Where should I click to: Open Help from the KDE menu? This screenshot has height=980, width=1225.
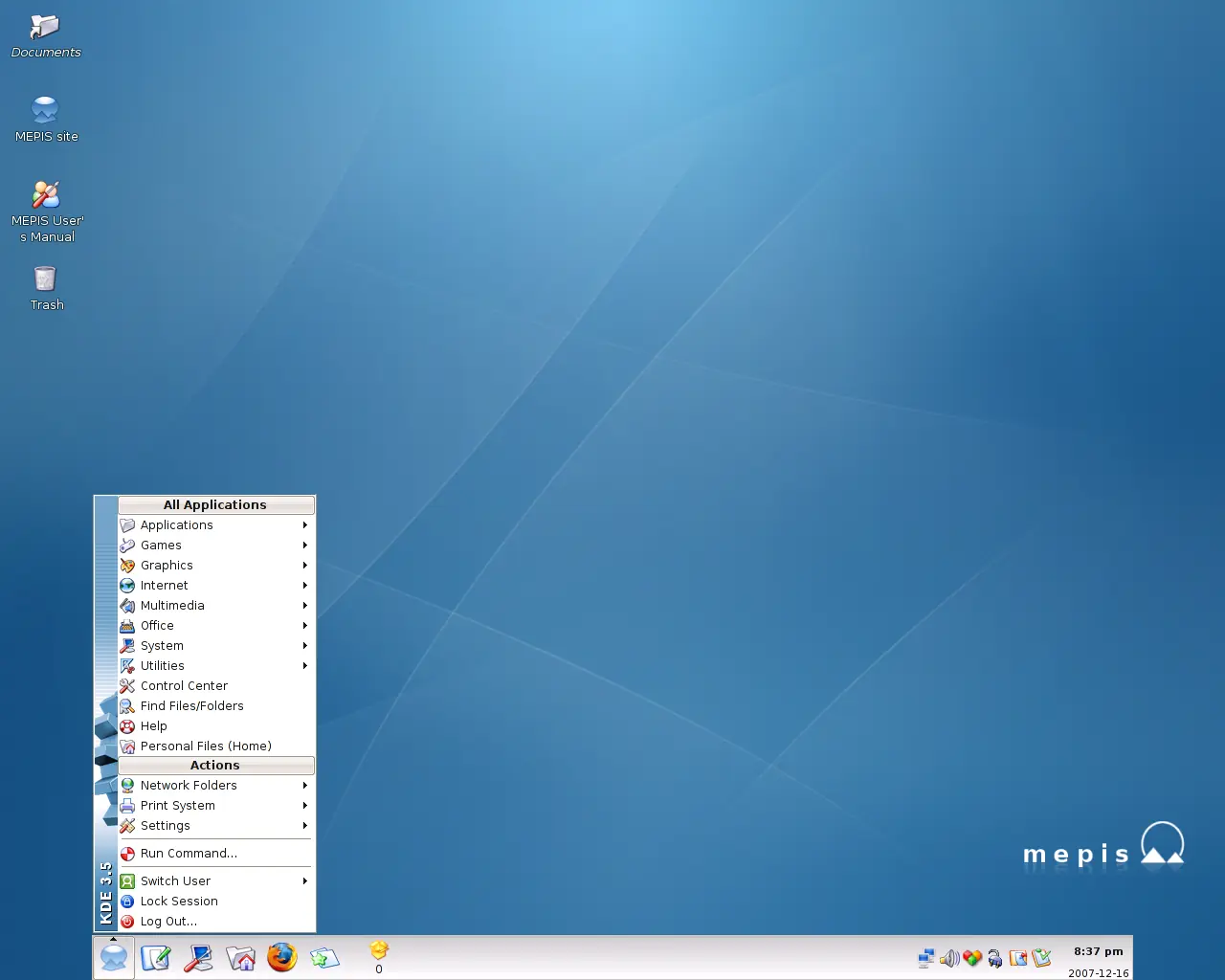[x=216, y=726]
